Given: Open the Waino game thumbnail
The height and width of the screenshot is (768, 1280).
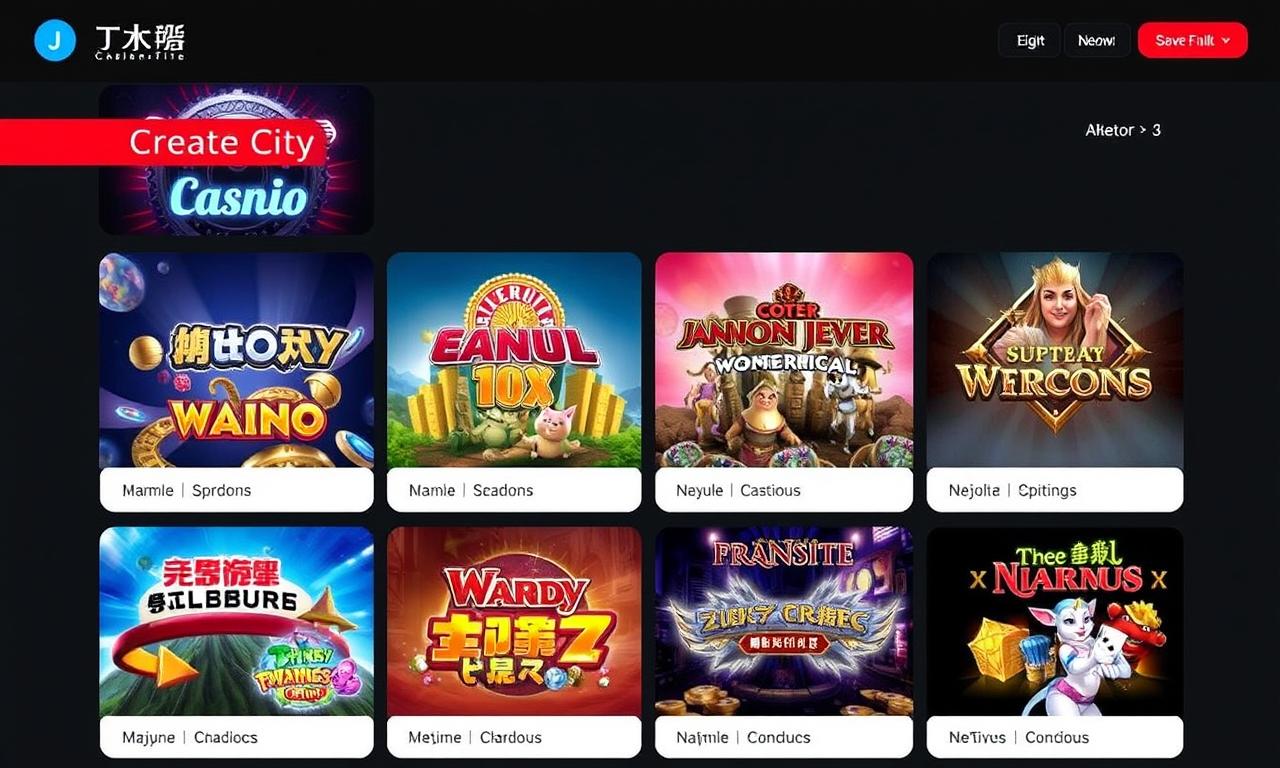Looking at the screenshot, I should [x=236, y=360].
